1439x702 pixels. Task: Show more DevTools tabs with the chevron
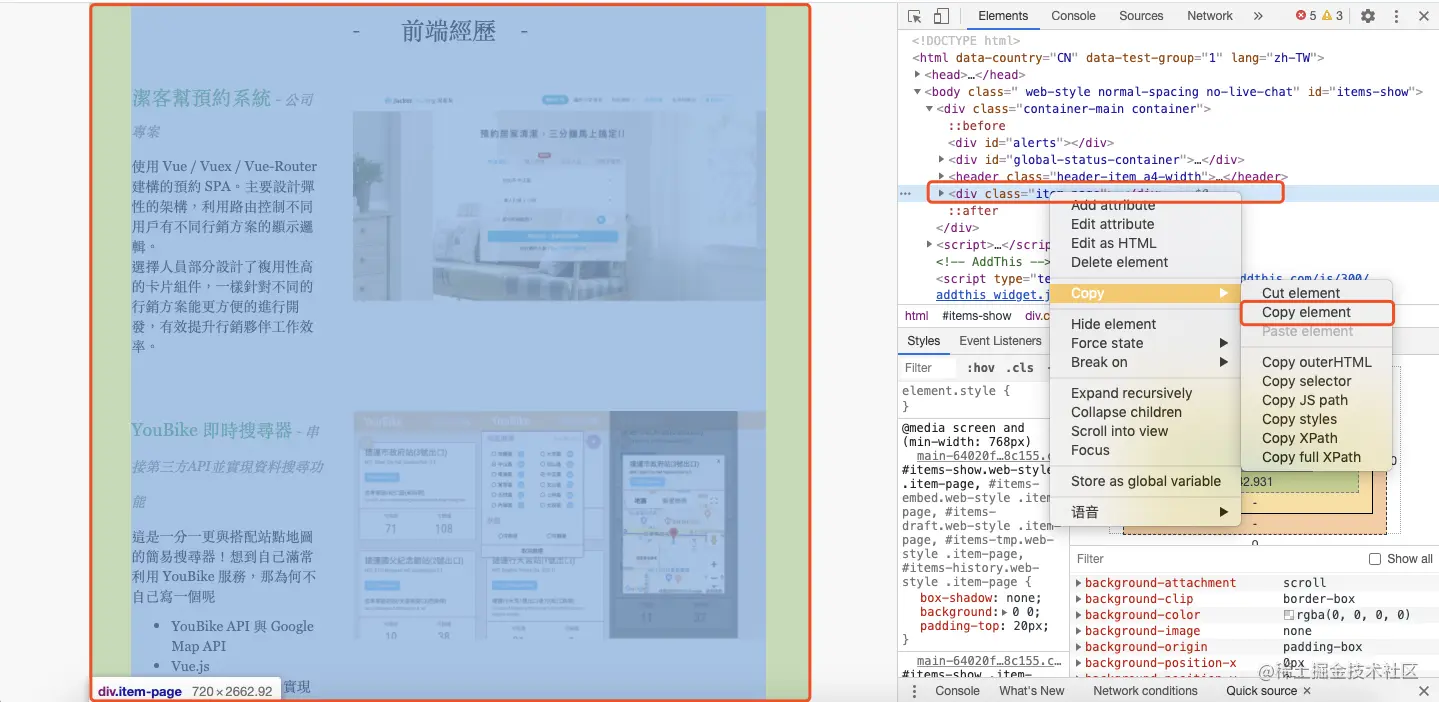click(1258, 16)
